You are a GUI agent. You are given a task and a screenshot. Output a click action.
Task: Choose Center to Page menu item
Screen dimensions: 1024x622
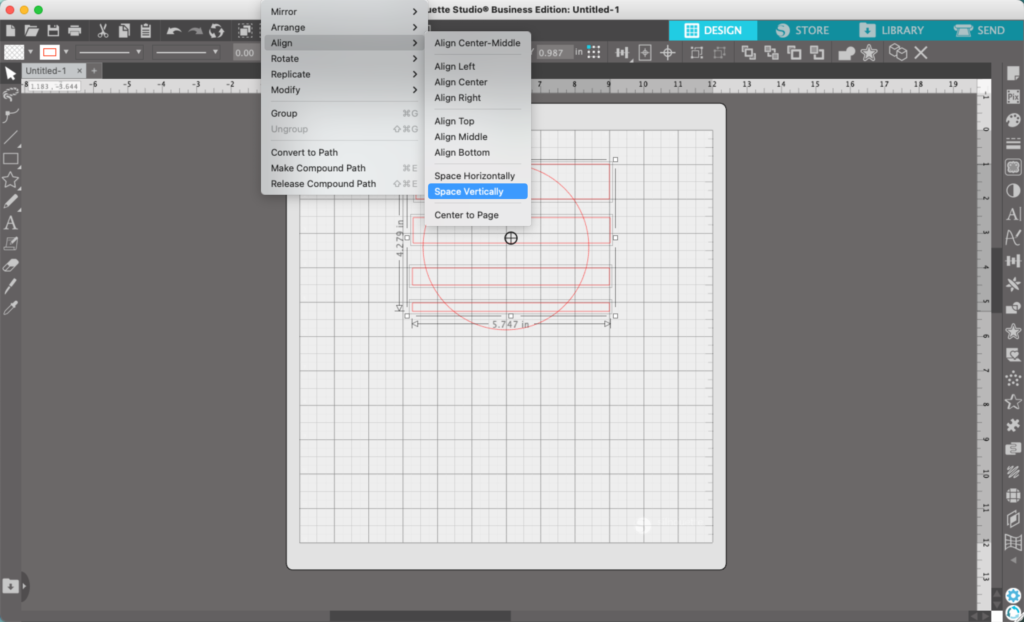pos(477,215)
